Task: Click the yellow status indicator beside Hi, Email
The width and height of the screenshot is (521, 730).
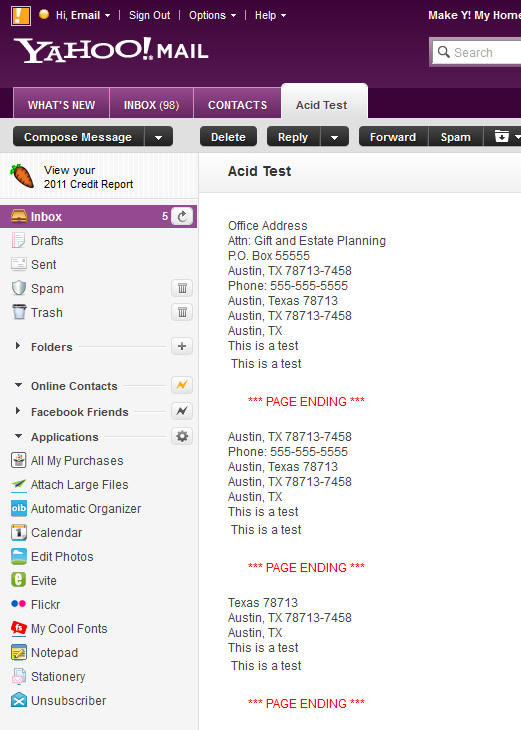Action: pos(44,14)
